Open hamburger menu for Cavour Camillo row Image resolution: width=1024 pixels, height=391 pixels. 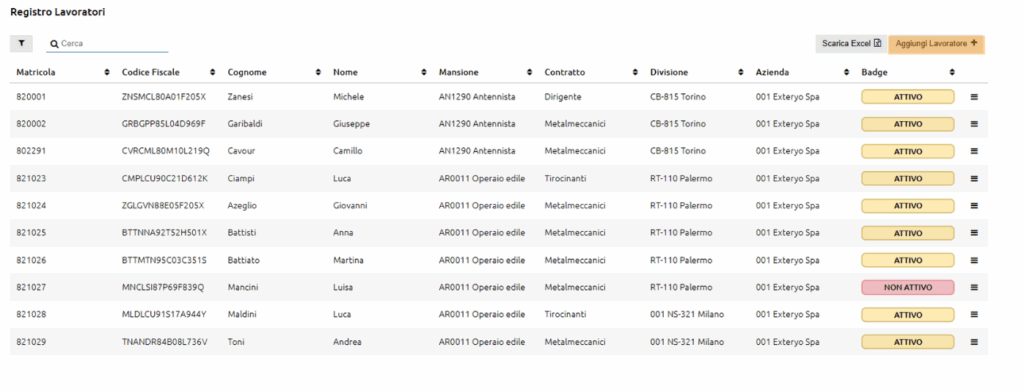tap(974, 151)
